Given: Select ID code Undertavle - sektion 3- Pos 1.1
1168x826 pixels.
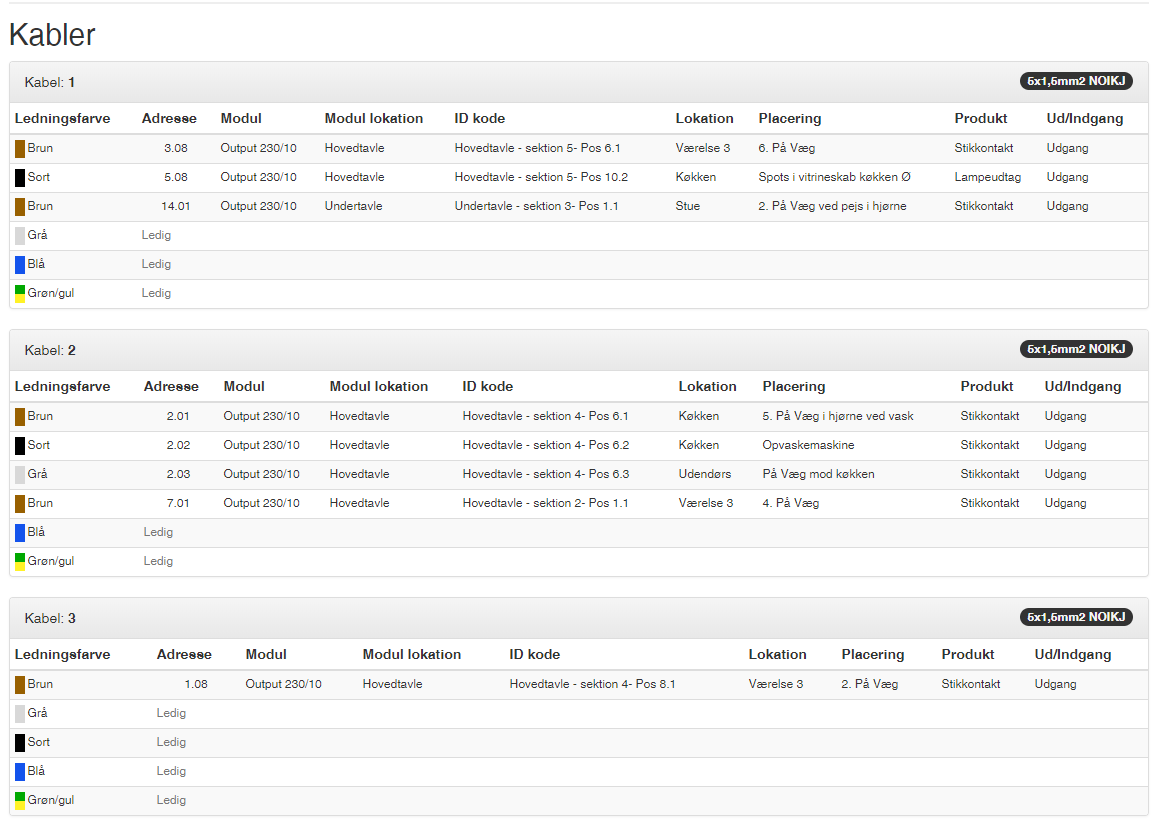Looking at the screenshot, I should 537,207.
